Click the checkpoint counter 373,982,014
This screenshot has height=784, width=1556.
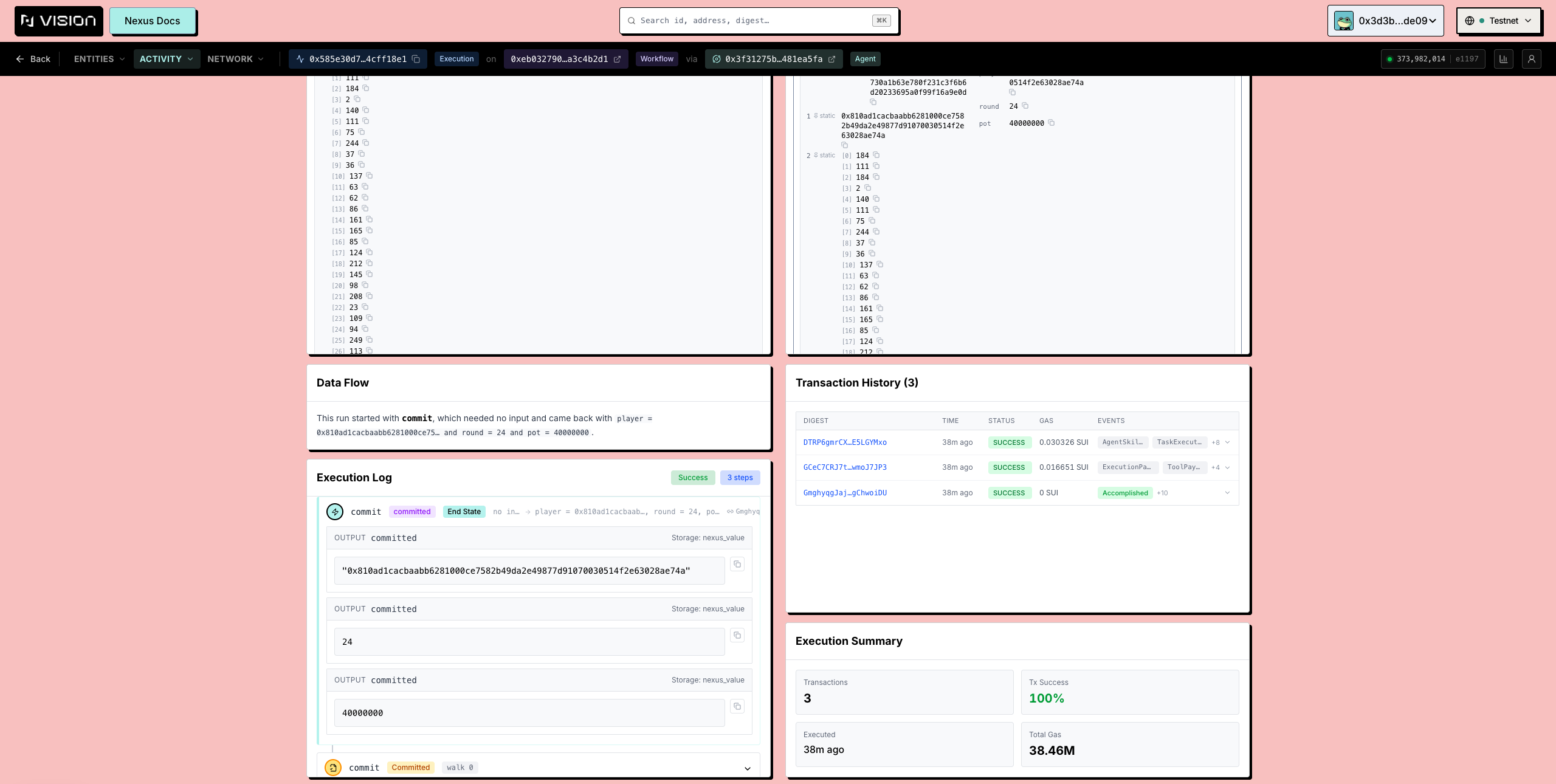coord(1420,59)
